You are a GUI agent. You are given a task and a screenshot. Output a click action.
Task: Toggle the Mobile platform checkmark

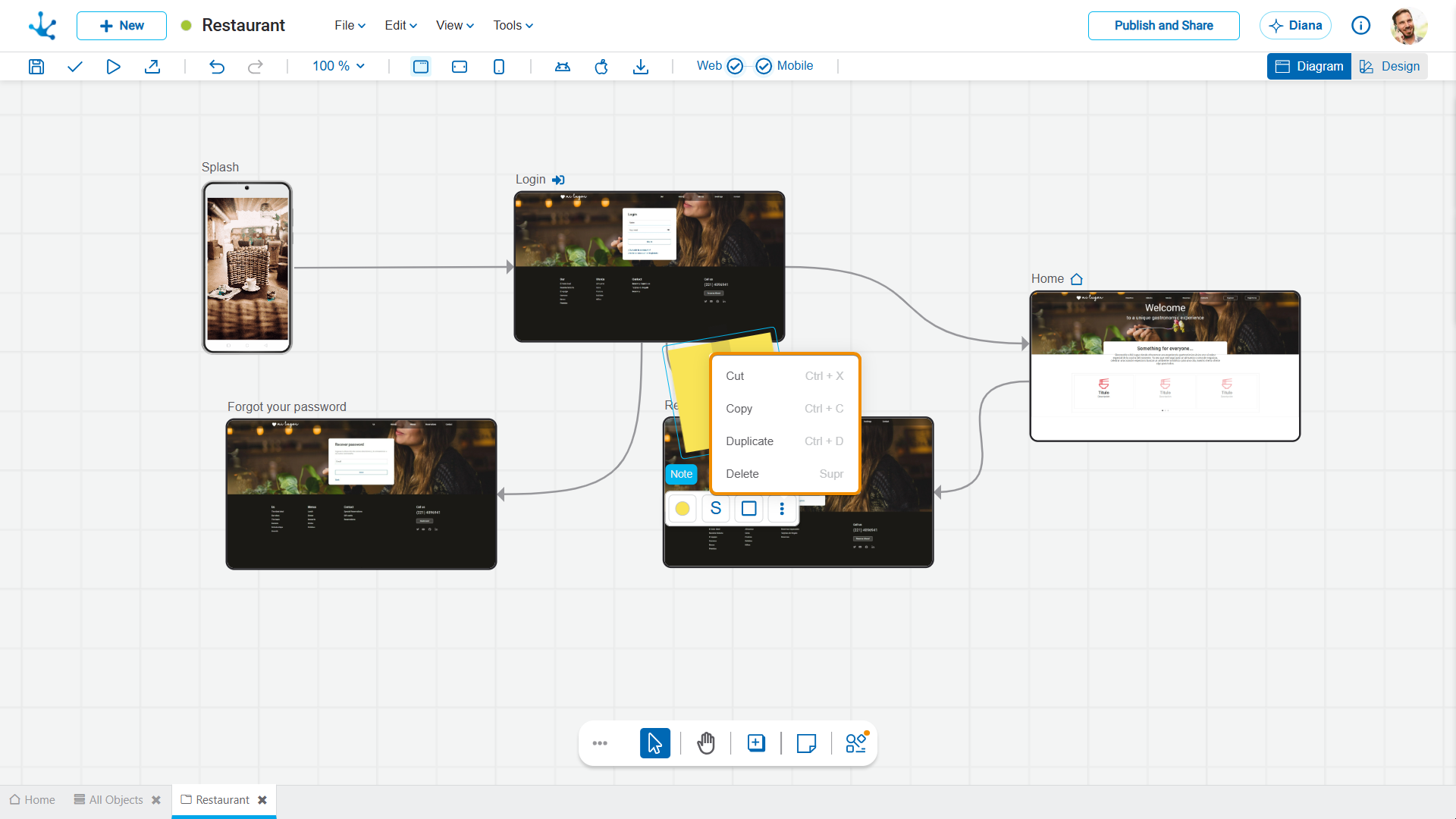pos(764,66)
